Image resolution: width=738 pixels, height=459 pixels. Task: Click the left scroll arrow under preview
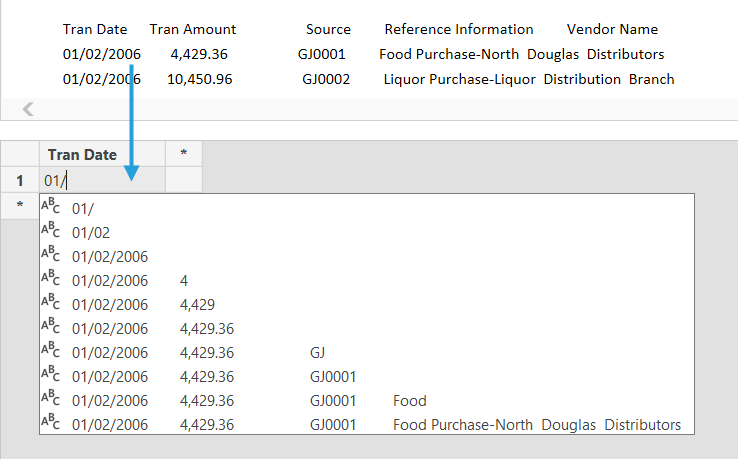[x=28, y=110]
